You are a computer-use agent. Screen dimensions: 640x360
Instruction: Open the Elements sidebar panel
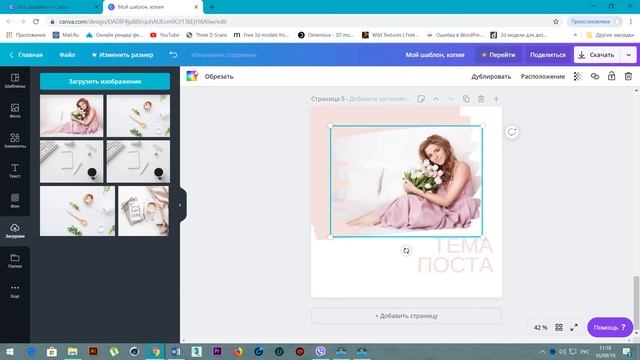click(15, 140)
